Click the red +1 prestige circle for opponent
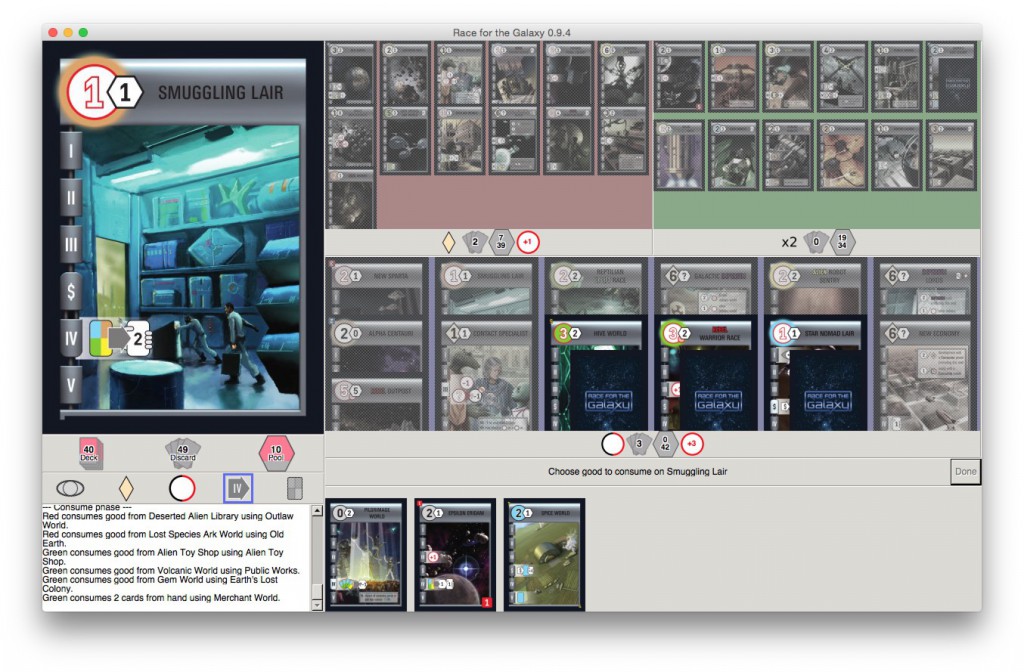This screenshot has width=1024, height=672. pos(528,242)
